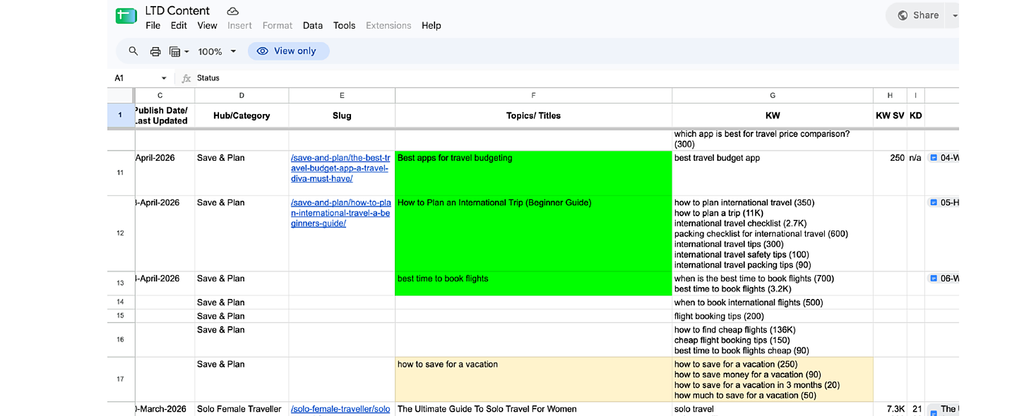This screenshot has height=416, width=1024.
Task: Open the greyed Format menu
Action: click(x=278, y=25)
